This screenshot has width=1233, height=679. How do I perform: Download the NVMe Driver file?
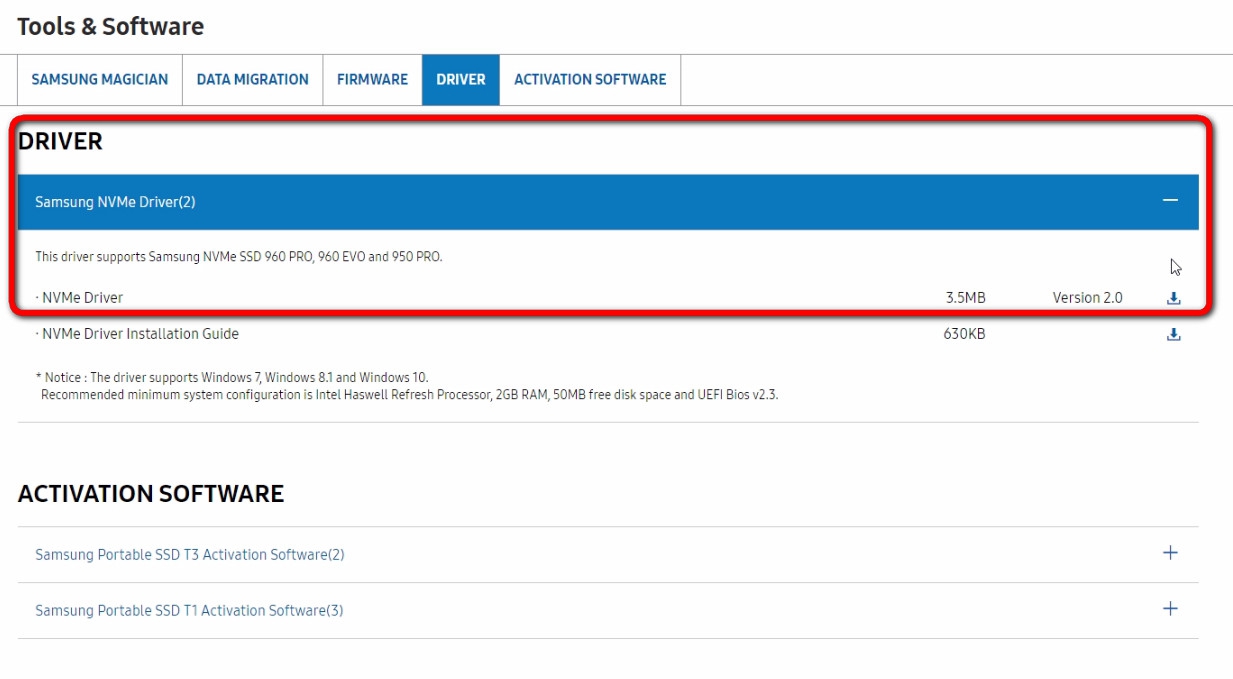1174,298
